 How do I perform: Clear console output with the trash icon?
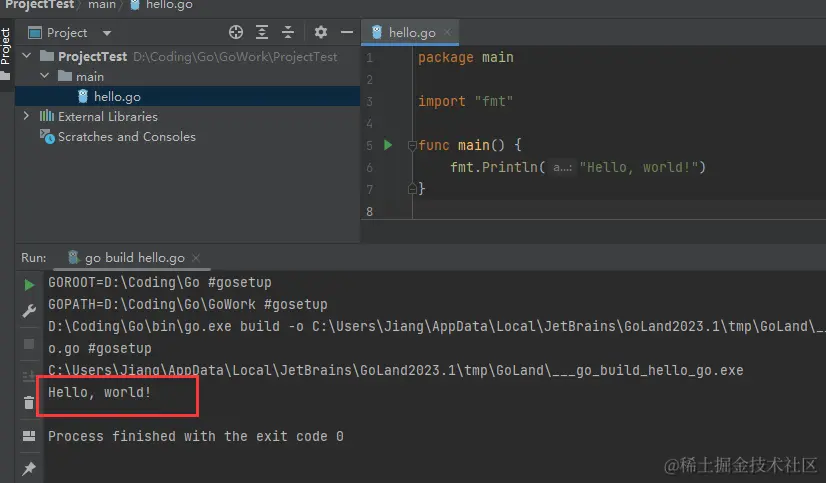click(29, 403)
